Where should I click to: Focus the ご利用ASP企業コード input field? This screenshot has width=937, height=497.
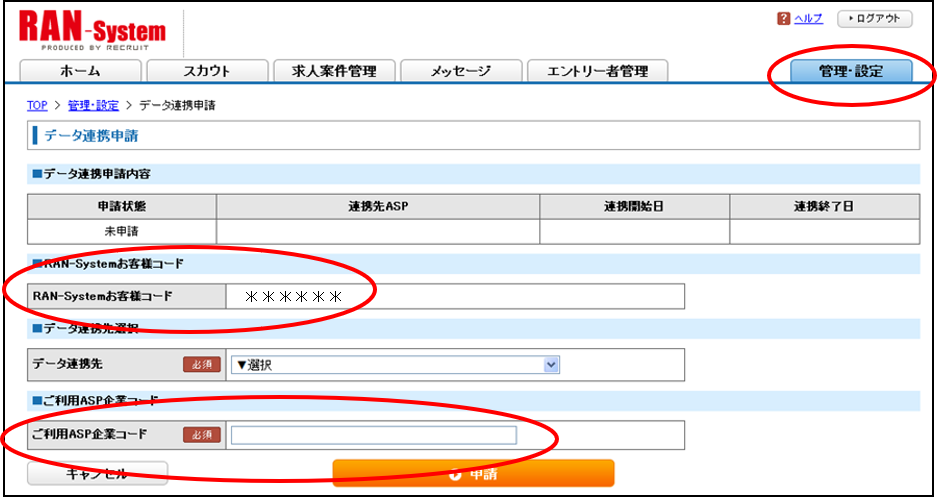pos(374,435)
